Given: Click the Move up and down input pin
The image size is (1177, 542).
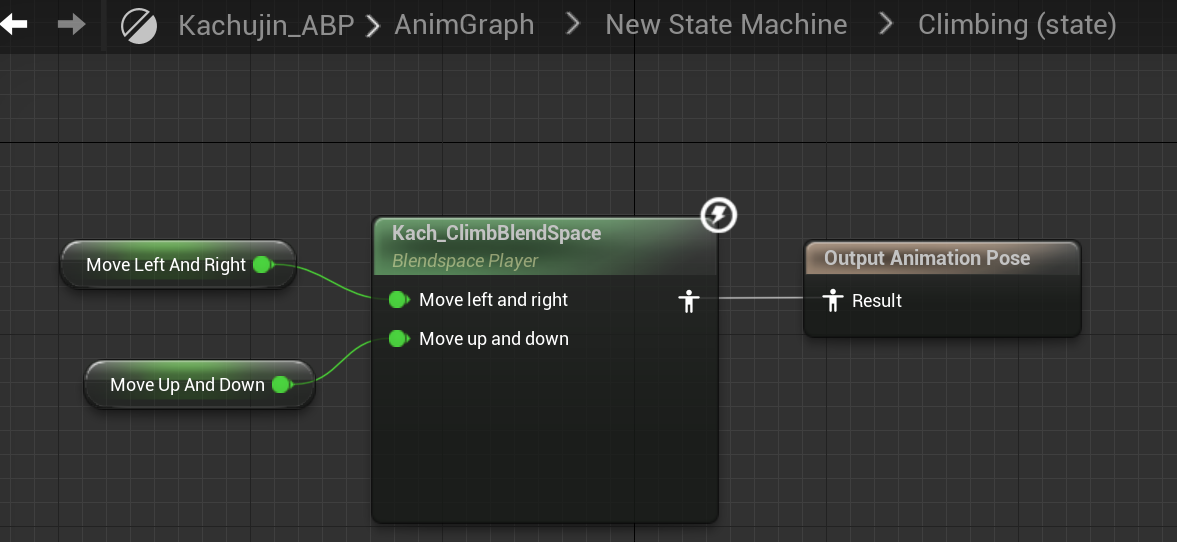Looking at the screenshot, I should pos(399,339).
